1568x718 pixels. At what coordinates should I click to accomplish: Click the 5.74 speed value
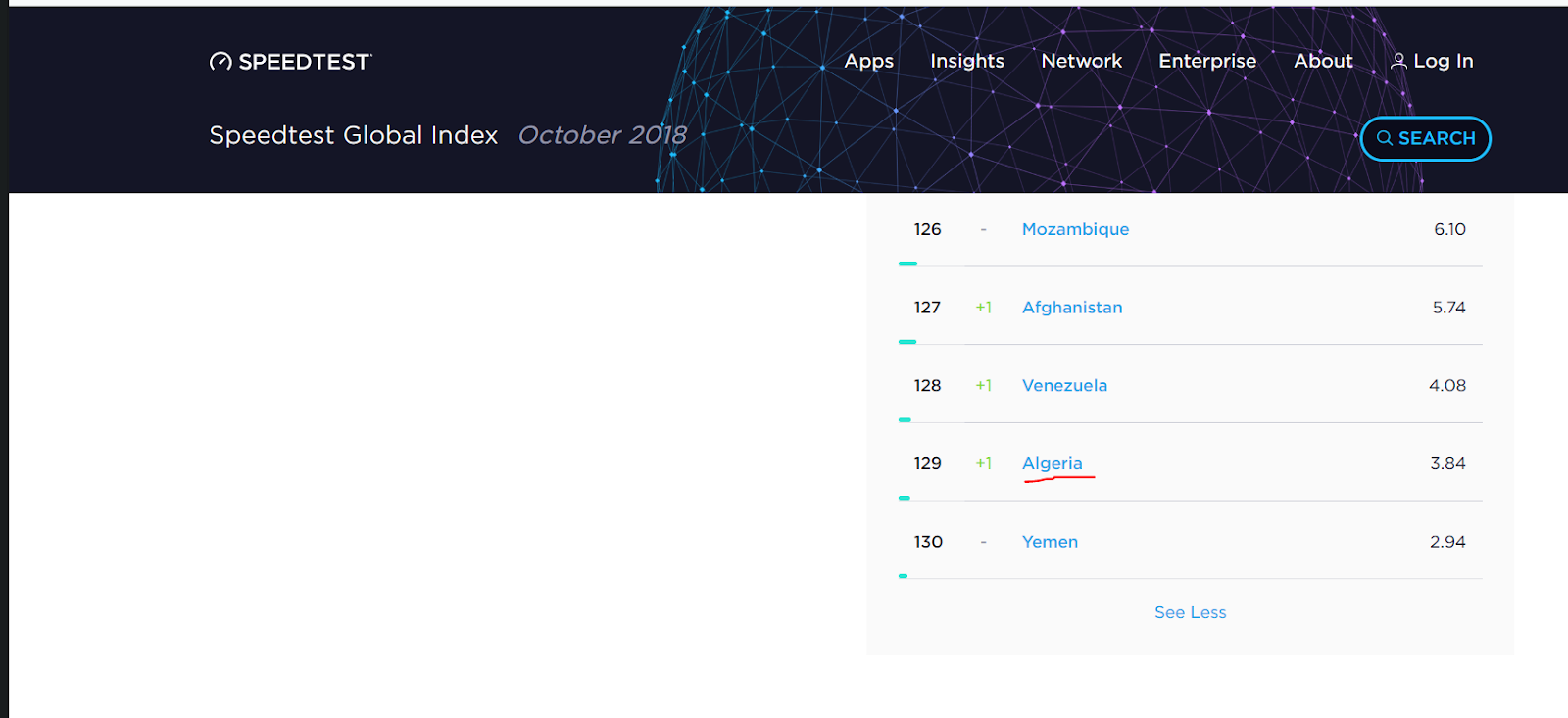point(1448,308)
